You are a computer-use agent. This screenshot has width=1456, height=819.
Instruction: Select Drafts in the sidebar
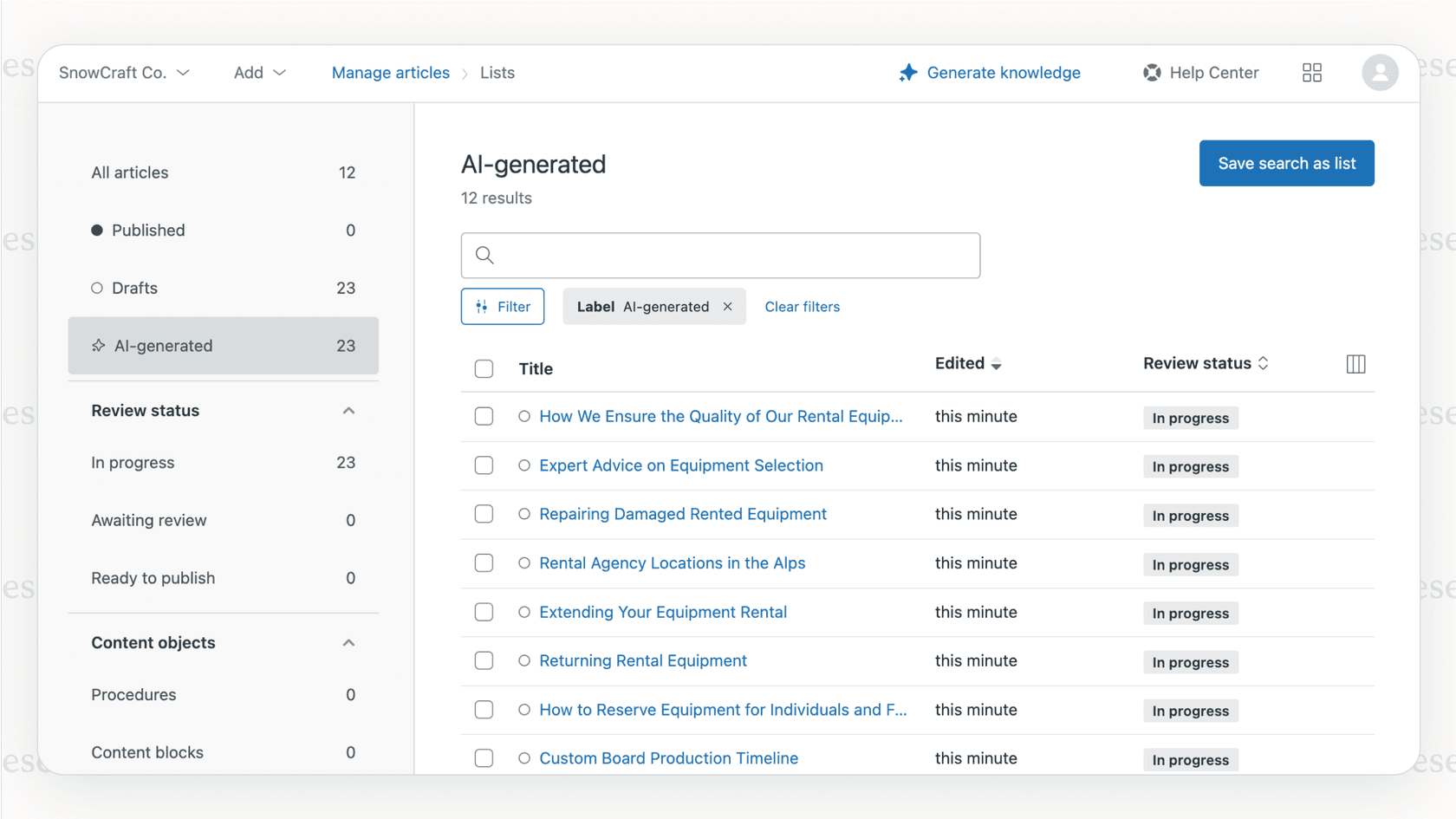point(135,288)
